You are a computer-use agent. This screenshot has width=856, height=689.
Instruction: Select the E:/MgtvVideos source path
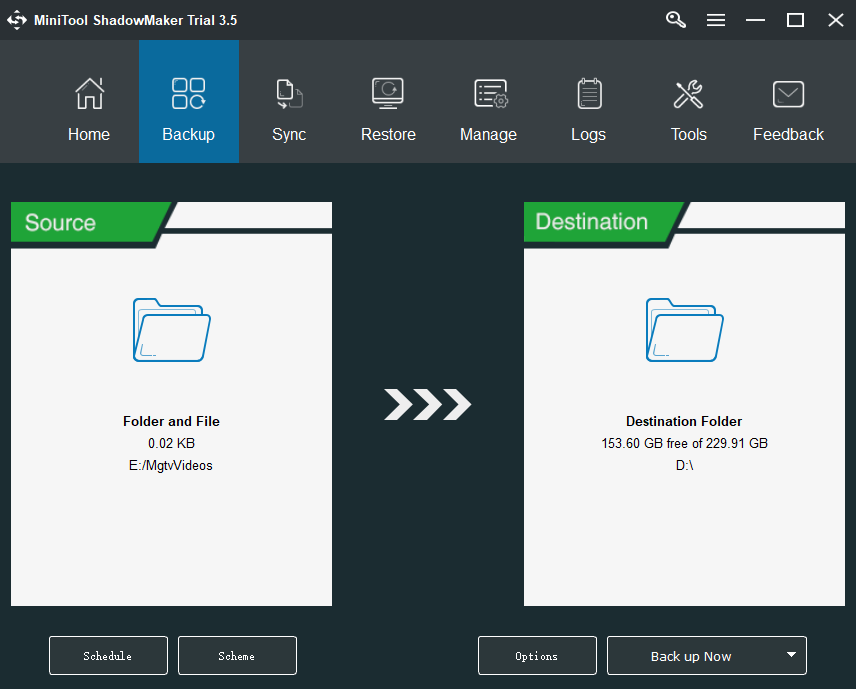[171, 465]
